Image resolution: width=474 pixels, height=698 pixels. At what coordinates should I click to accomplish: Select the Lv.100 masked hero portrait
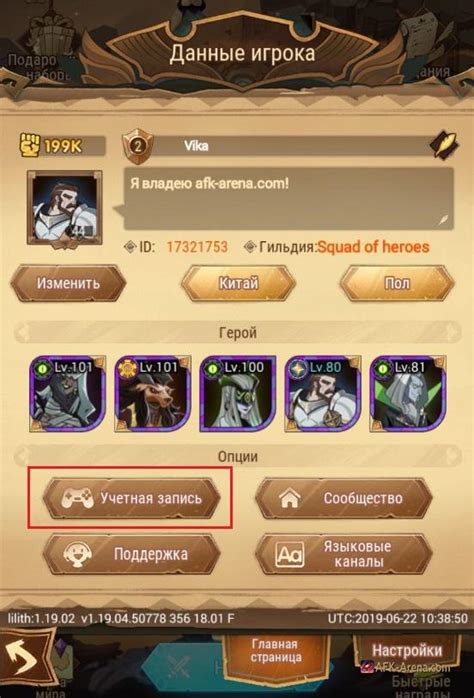tap(238, 394)
